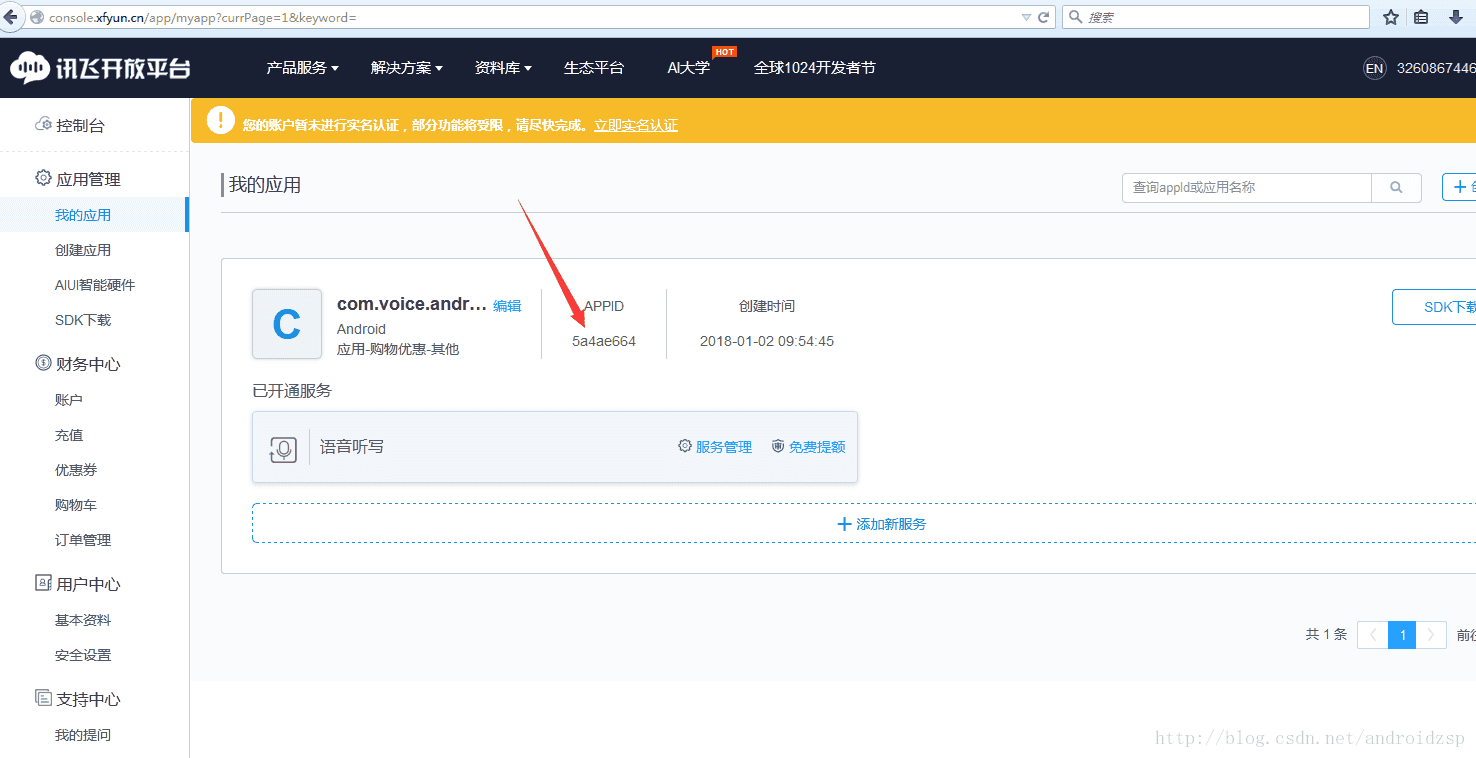The height and width of the screenshot is (758, 1476).
Task: Click the yellow warning exclamation icon
Action: click(220, 121)
